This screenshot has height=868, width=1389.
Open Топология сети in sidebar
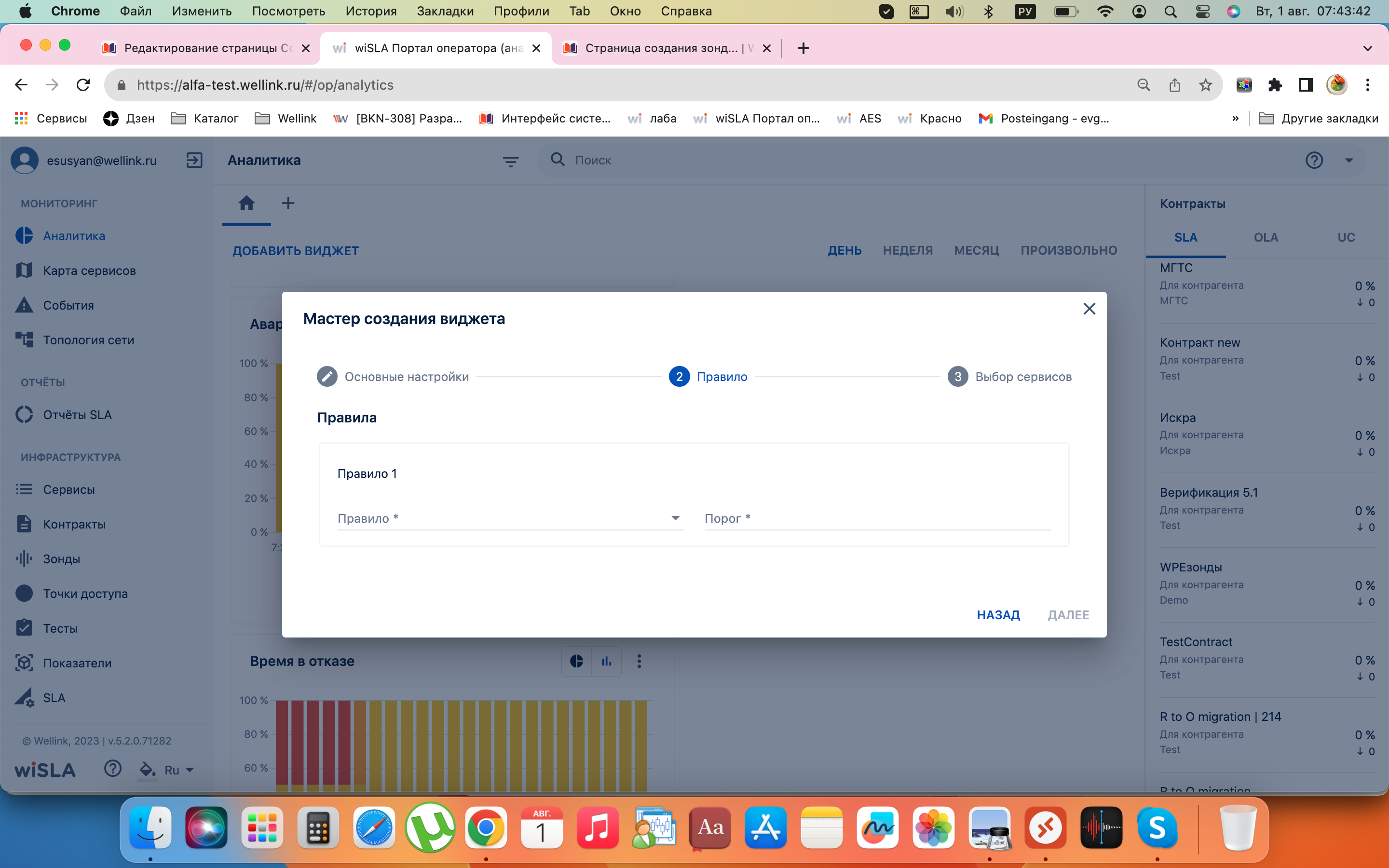pyautogui.click(x=88, y=340)
